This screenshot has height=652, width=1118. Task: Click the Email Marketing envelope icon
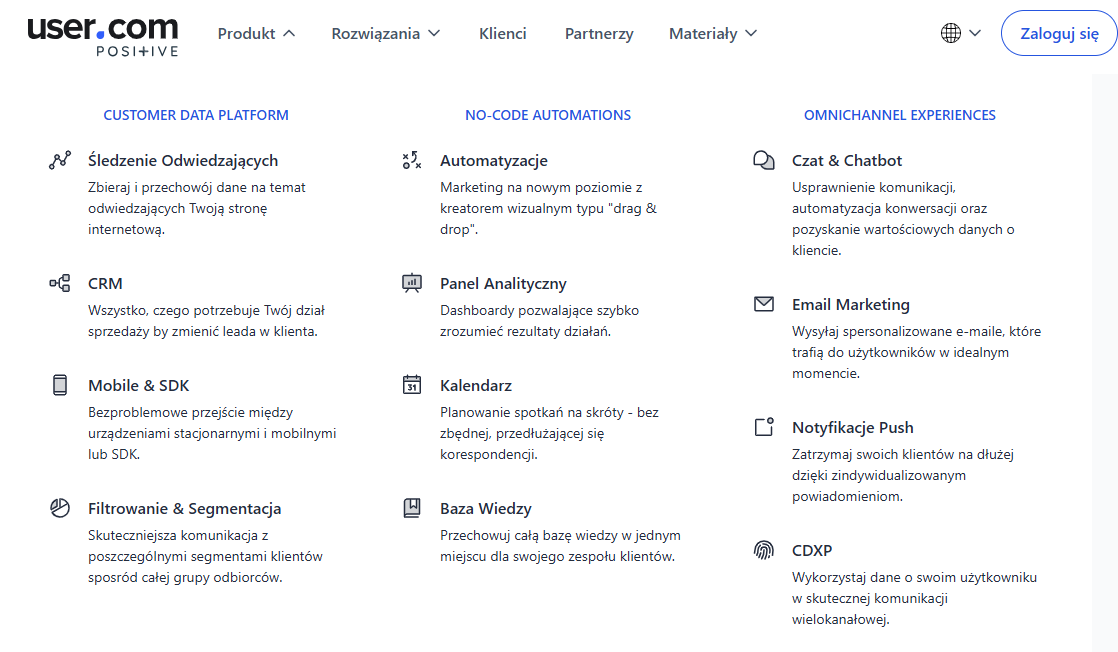(x=763, y=304)
